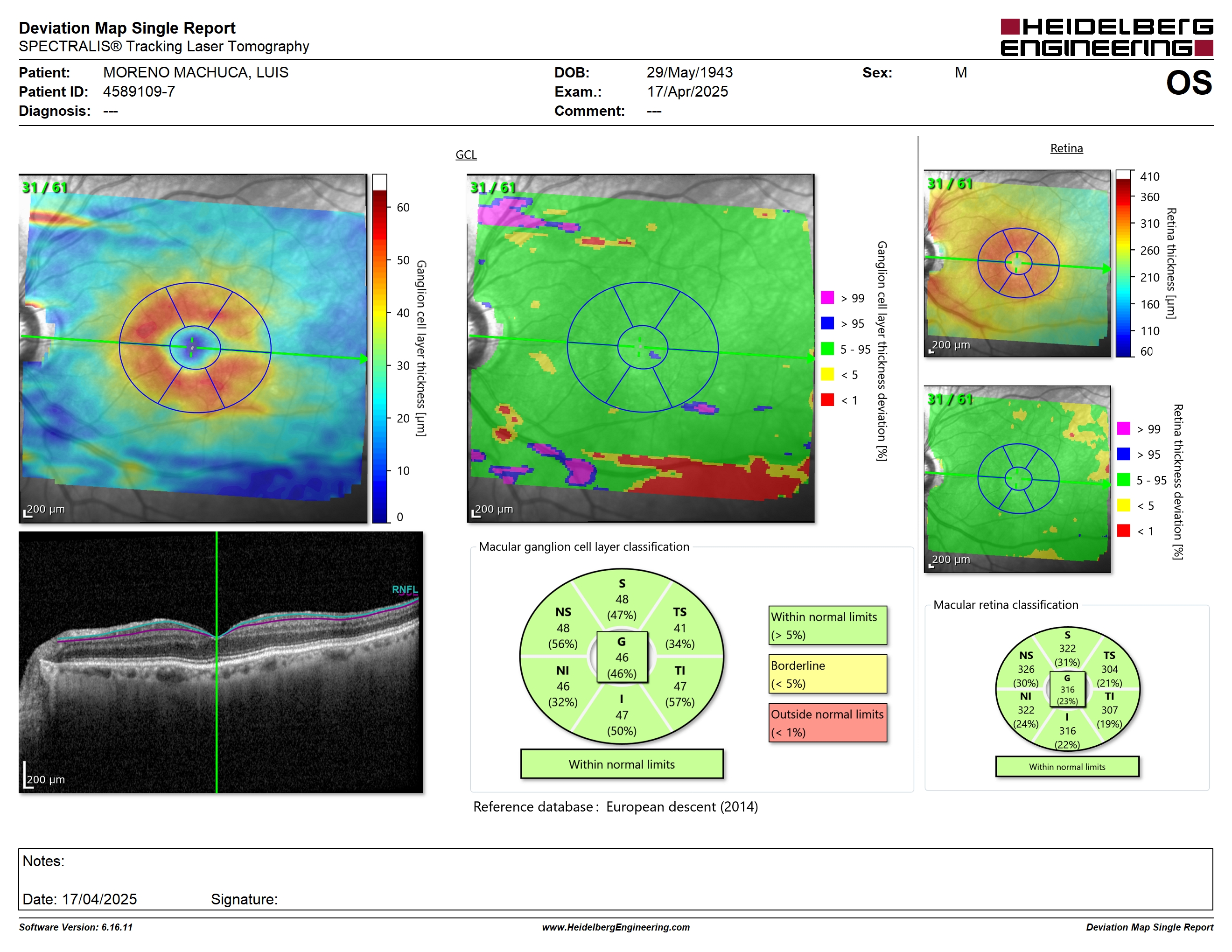The width and height of the screenshot is (1232, 952).
Task: Click the retina NI sector value 322 (24%)
Action: [1026, 717]
